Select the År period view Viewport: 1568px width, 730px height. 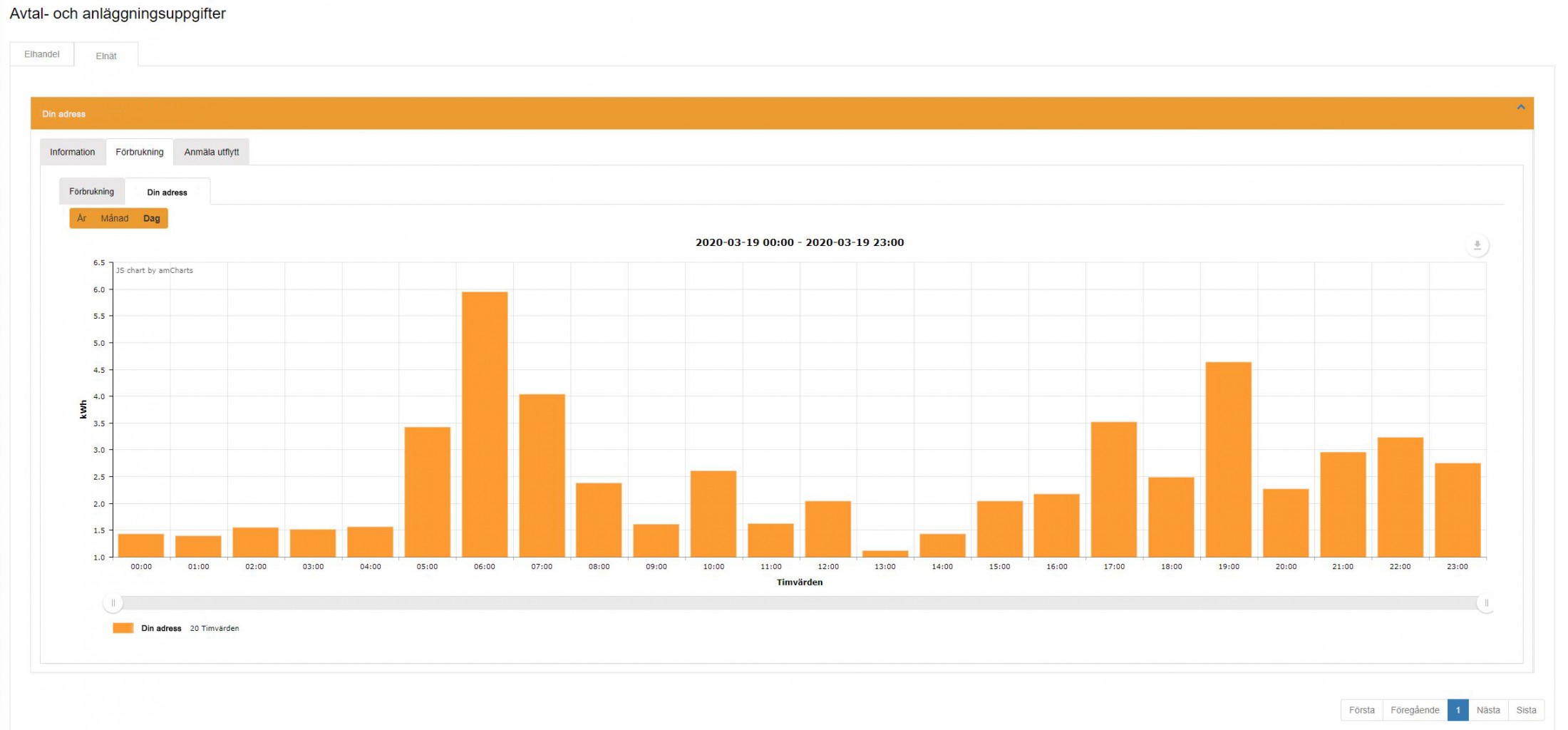click(x=82, y=218)
